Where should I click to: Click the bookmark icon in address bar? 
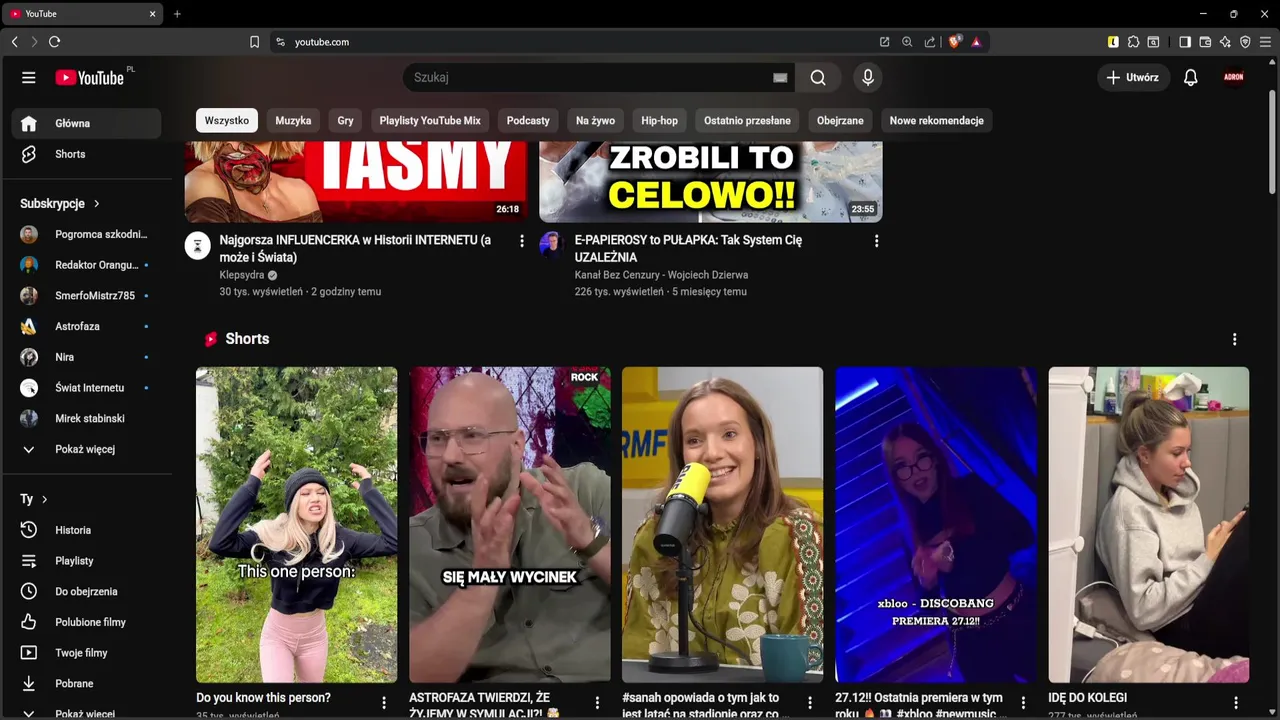(254, 42)
